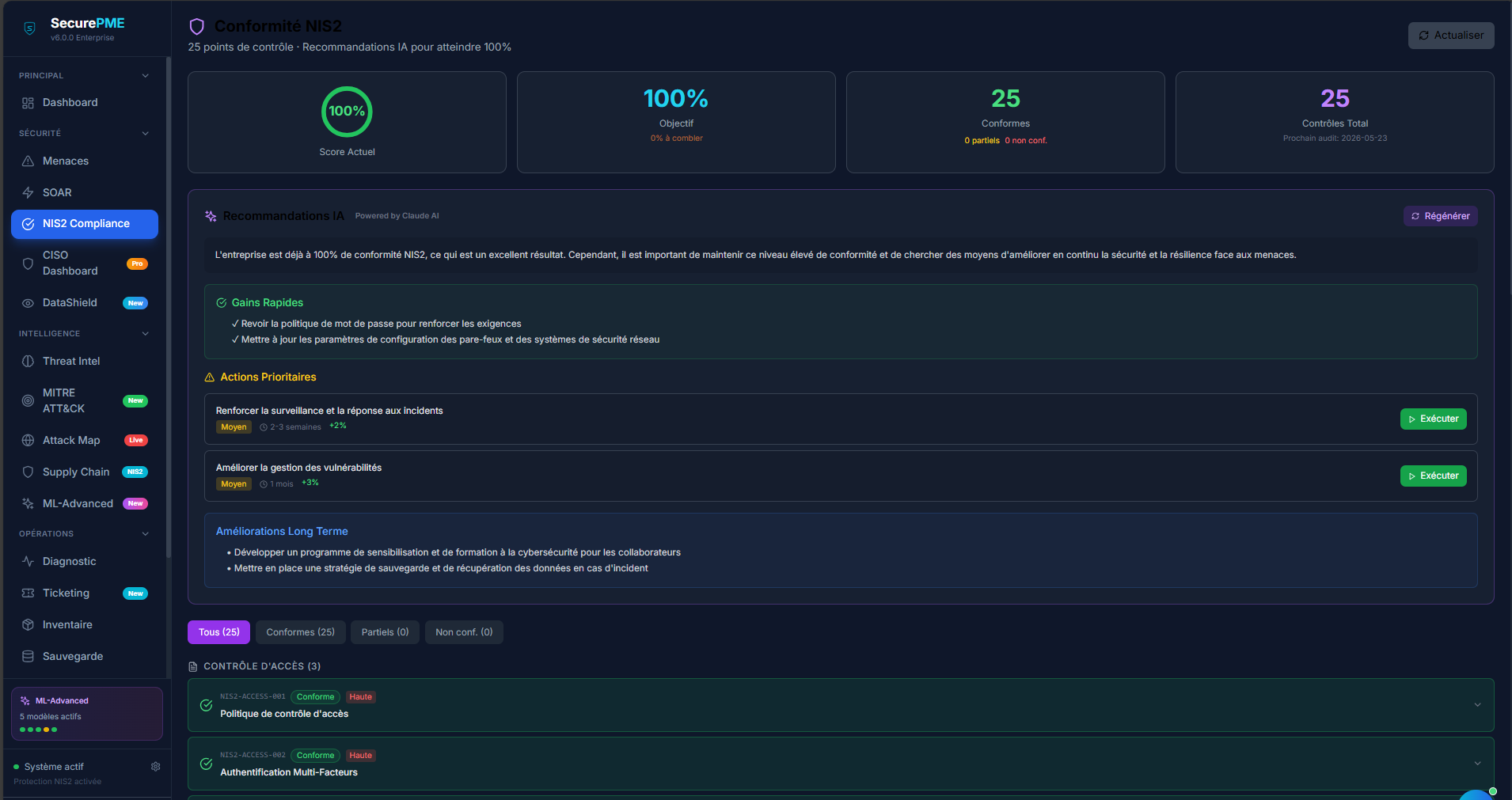Click the Menaces warning triangle icon
The width and height of the screenshot is (1512, 800).
click(28, 161)
